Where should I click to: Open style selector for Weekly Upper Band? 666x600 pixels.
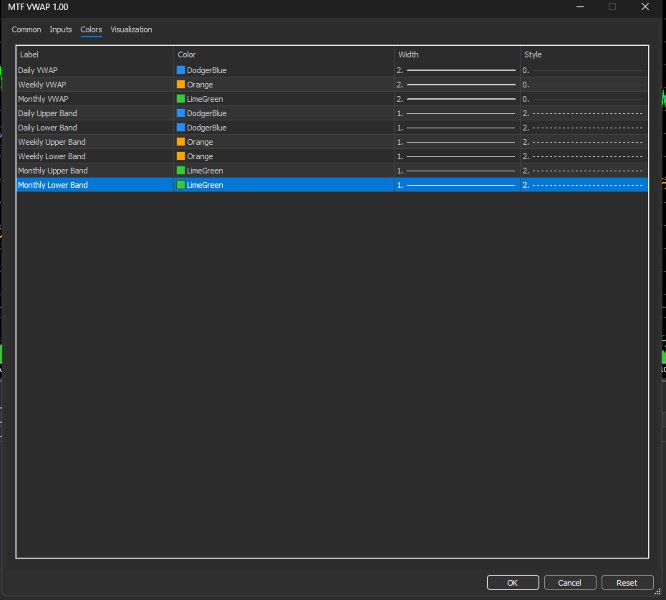[584, 142]
